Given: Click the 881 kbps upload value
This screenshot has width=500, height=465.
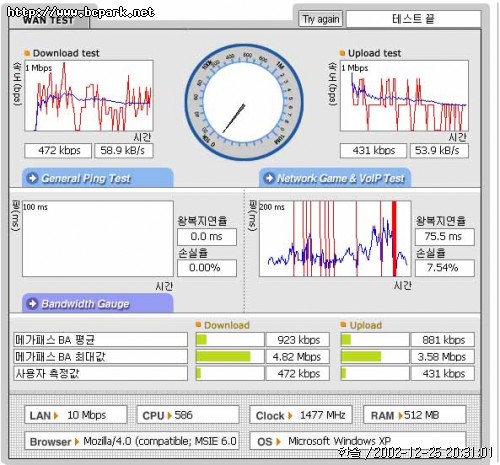Looking at the screenshot, I should (x=443, y=340).
